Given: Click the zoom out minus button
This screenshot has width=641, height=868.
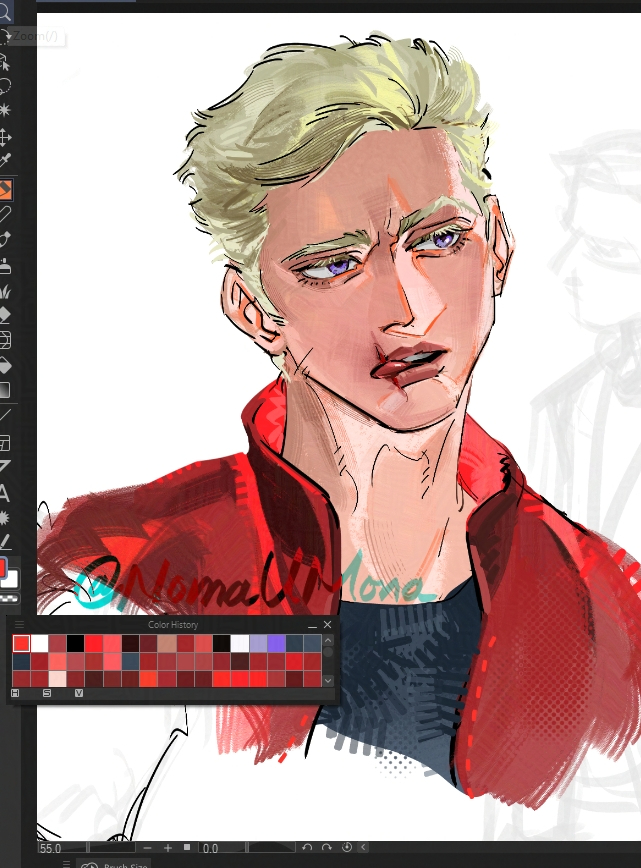Looking at the screenshot, I should click(x=146, y=848).
